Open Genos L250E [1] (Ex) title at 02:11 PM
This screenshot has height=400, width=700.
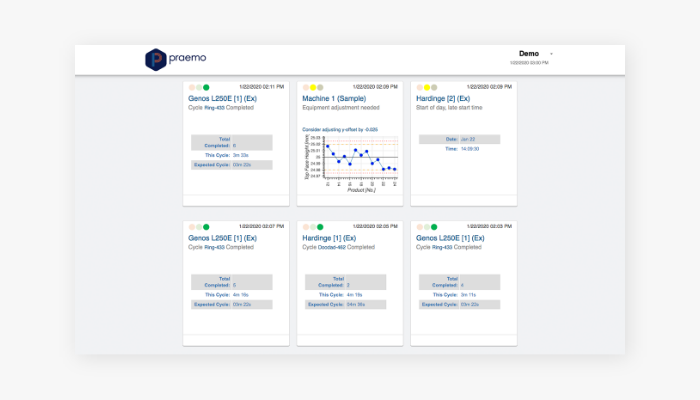[x=222, y=99]
